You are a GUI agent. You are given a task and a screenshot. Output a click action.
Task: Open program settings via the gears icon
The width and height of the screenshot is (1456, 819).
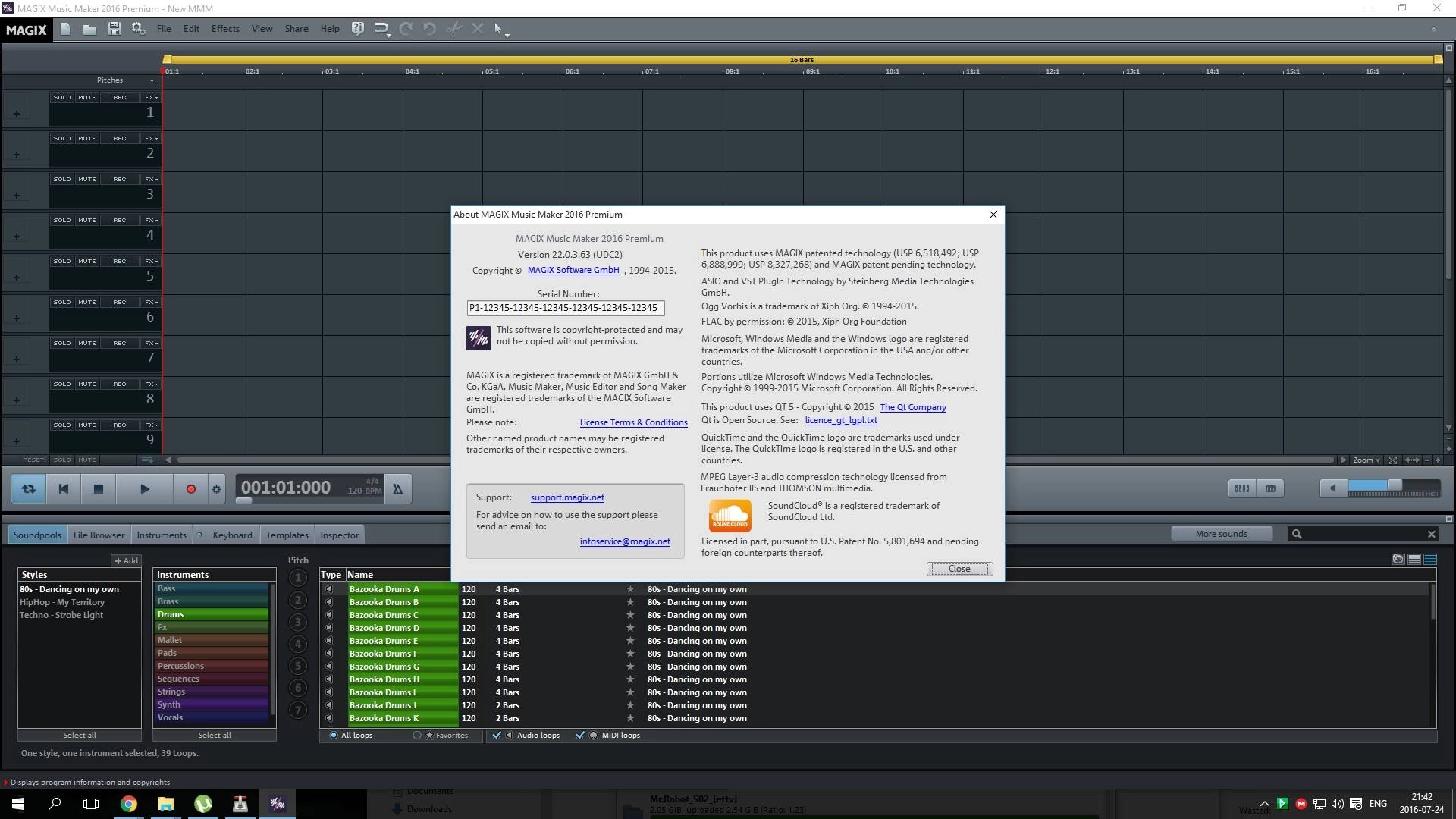pyautogui.click(x=138, y=29)
